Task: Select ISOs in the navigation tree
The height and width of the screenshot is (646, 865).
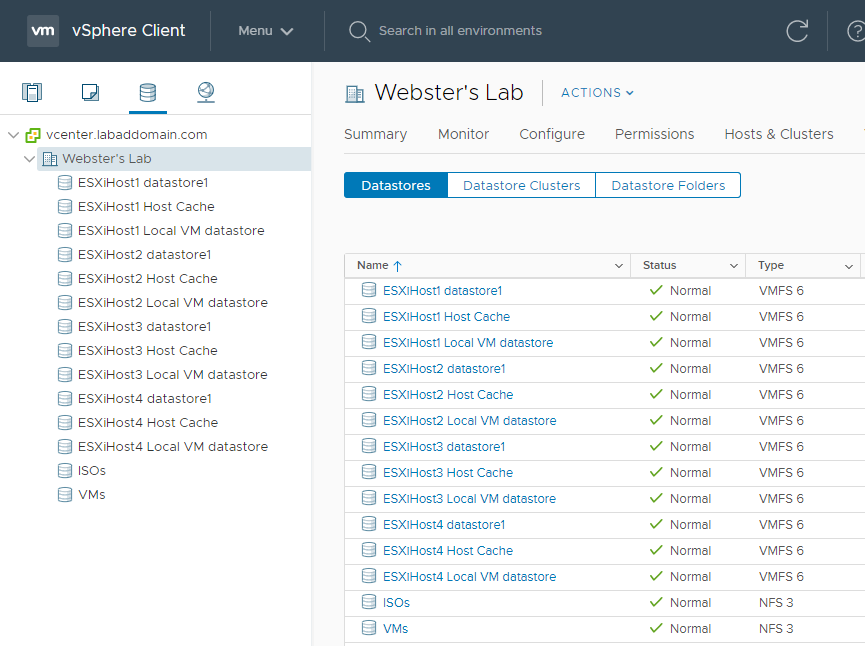Action: click(x=91, y=471)
